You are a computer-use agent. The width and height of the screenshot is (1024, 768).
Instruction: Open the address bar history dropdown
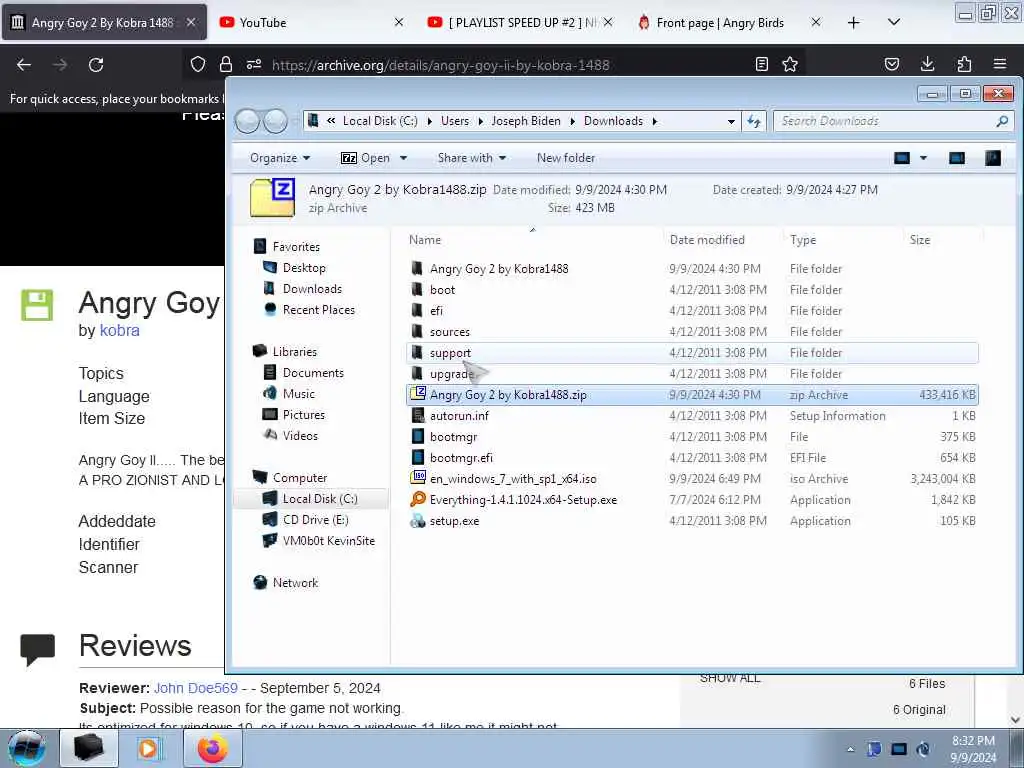click(731, 121)
